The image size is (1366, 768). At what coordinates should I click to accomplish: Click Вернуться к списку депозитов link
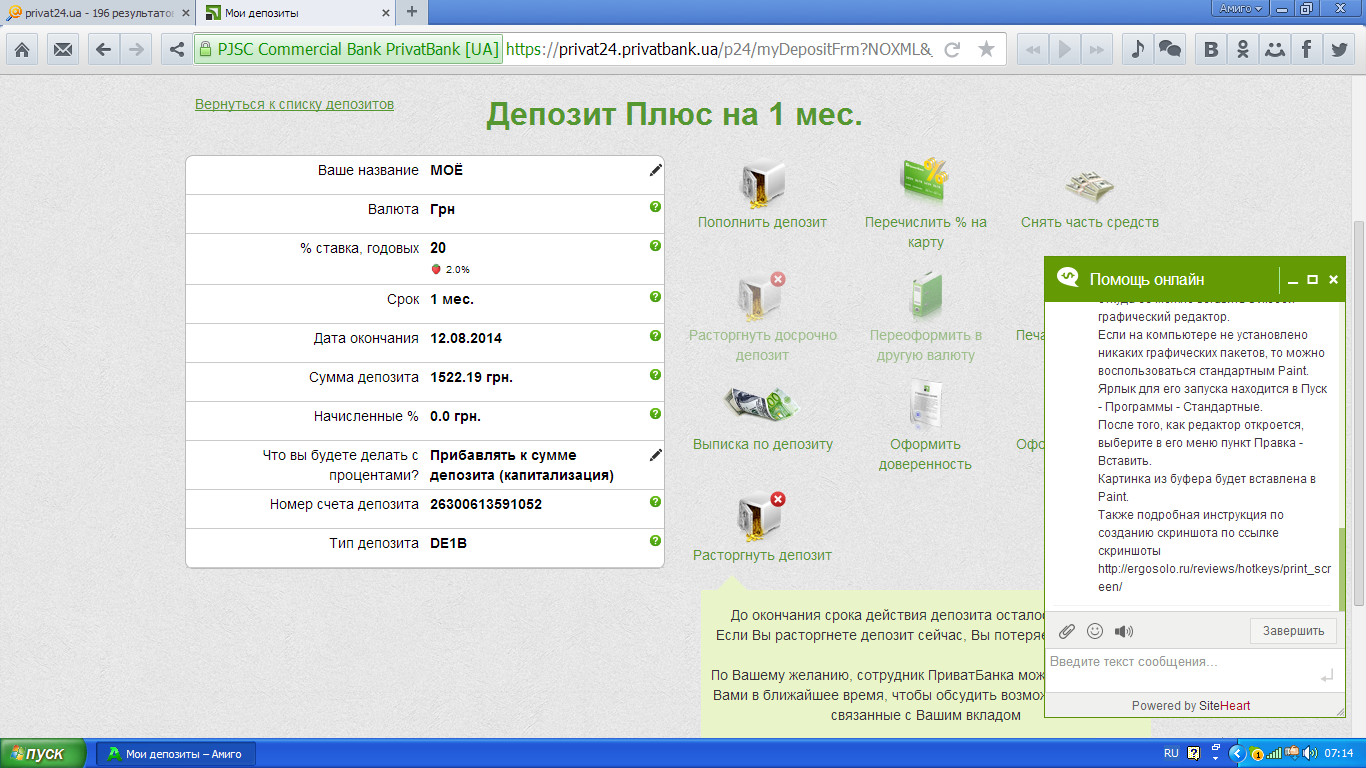294,104
